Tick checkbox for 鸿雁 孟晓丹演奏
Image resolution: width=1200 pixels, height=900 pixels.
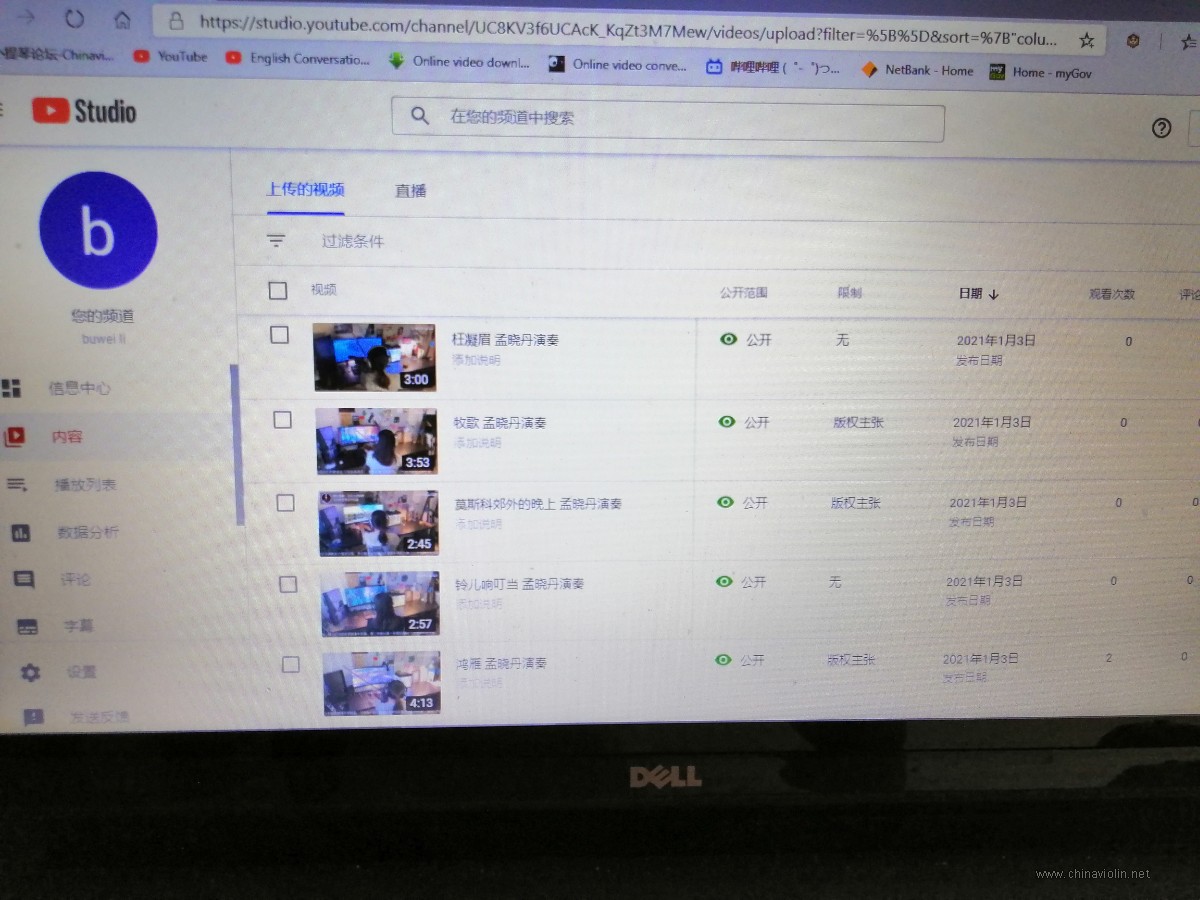click(x=291, y=664)
